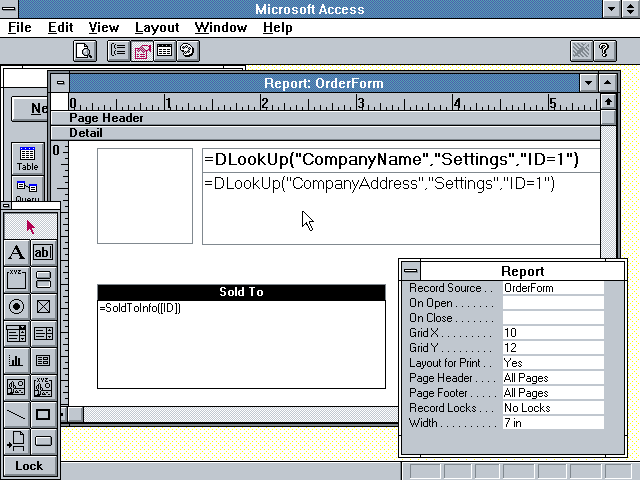Select the Option Button tool
Viewport: 640px width, 480px height.
pyautogui.click(x=17, y=307)
